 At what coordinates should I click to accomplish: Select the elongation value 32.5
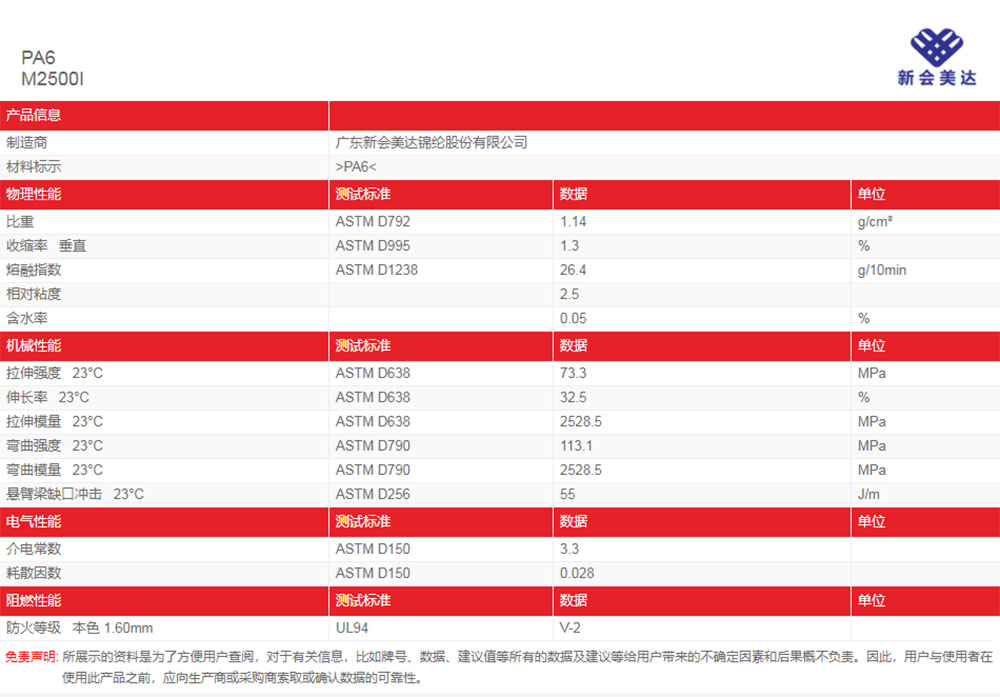click(573, 397)
